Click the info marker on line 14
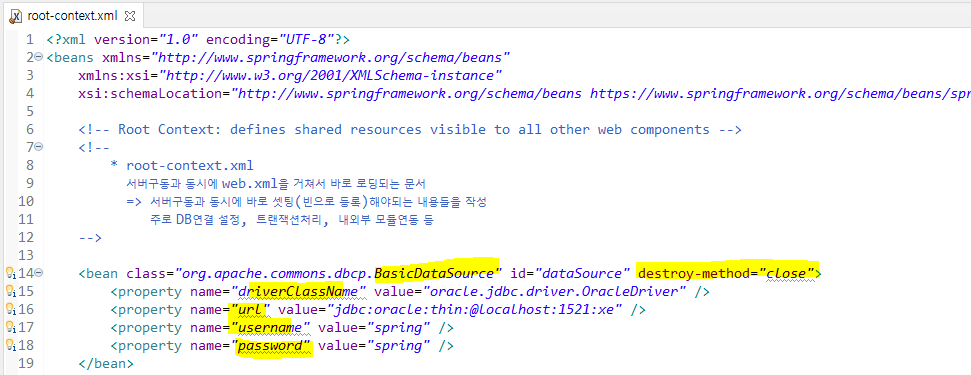This screenshot has height=375, width=971. pyautogui.click(x=10, y=273)
